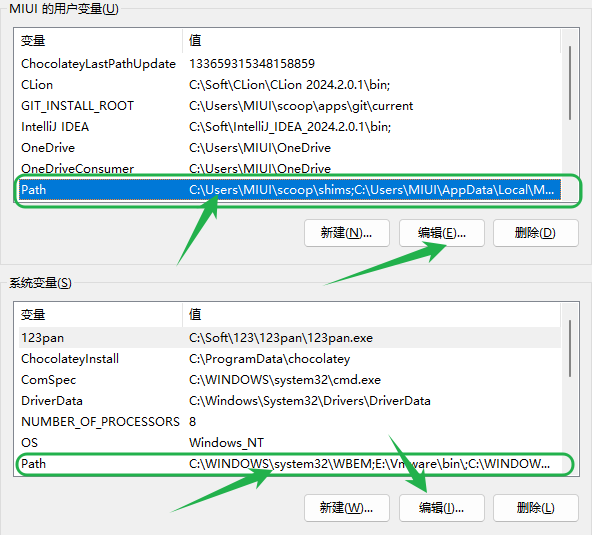Click 删除(D) button for user variables
592x535 pixels.
point(535,233)
